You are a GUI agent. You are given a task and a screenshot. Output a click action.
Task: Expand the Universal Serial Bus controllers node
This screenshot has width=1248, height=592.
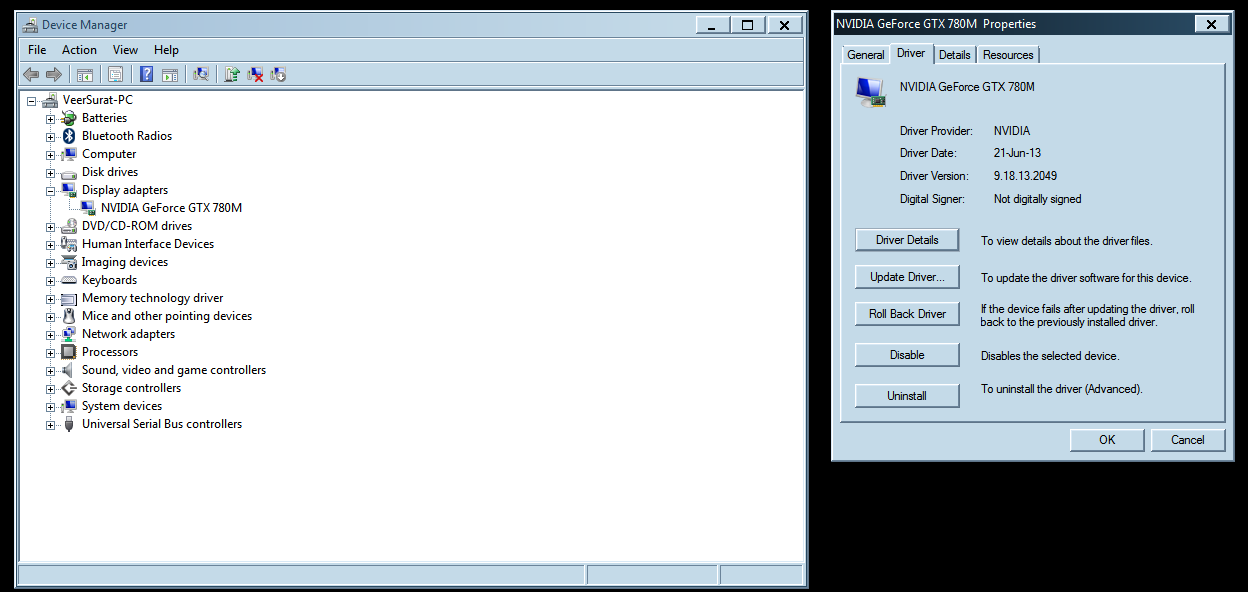50,425
